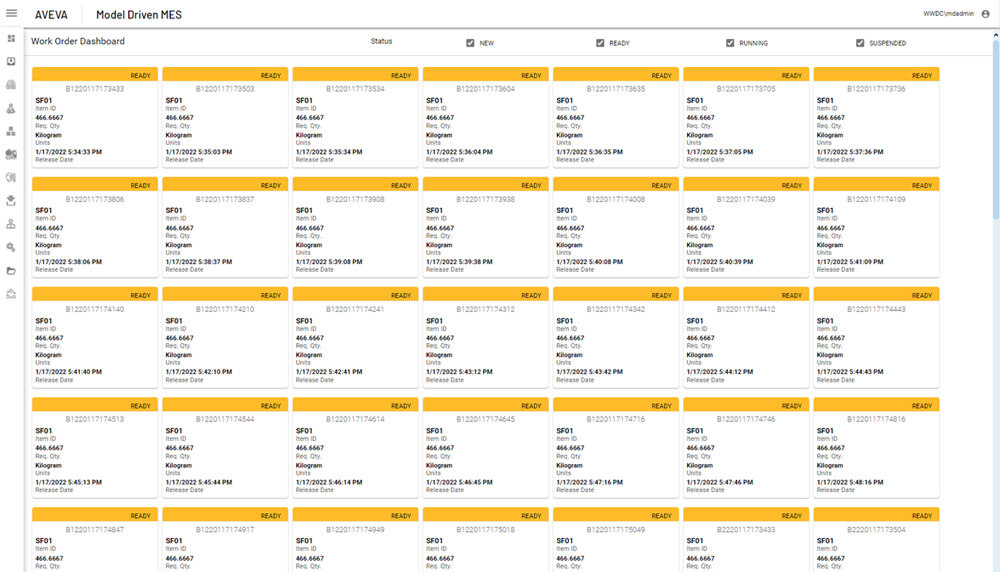Image resolution: width=1000 pixels, height=572 pixels.
Task: Click the scrollbar up arrow
Action: click(x=995, y=33)
